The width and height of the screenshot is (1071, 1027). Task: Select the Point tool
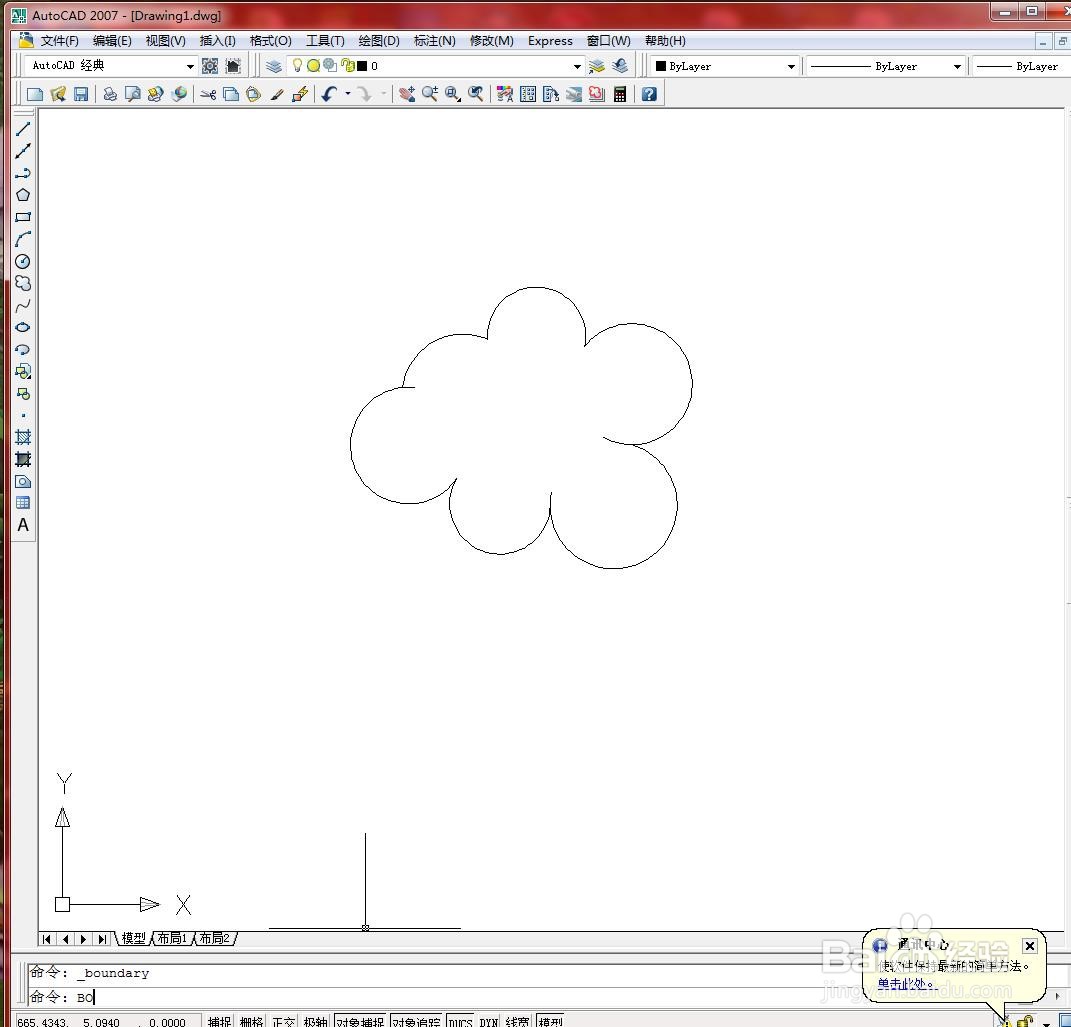(x=23, y=415)
